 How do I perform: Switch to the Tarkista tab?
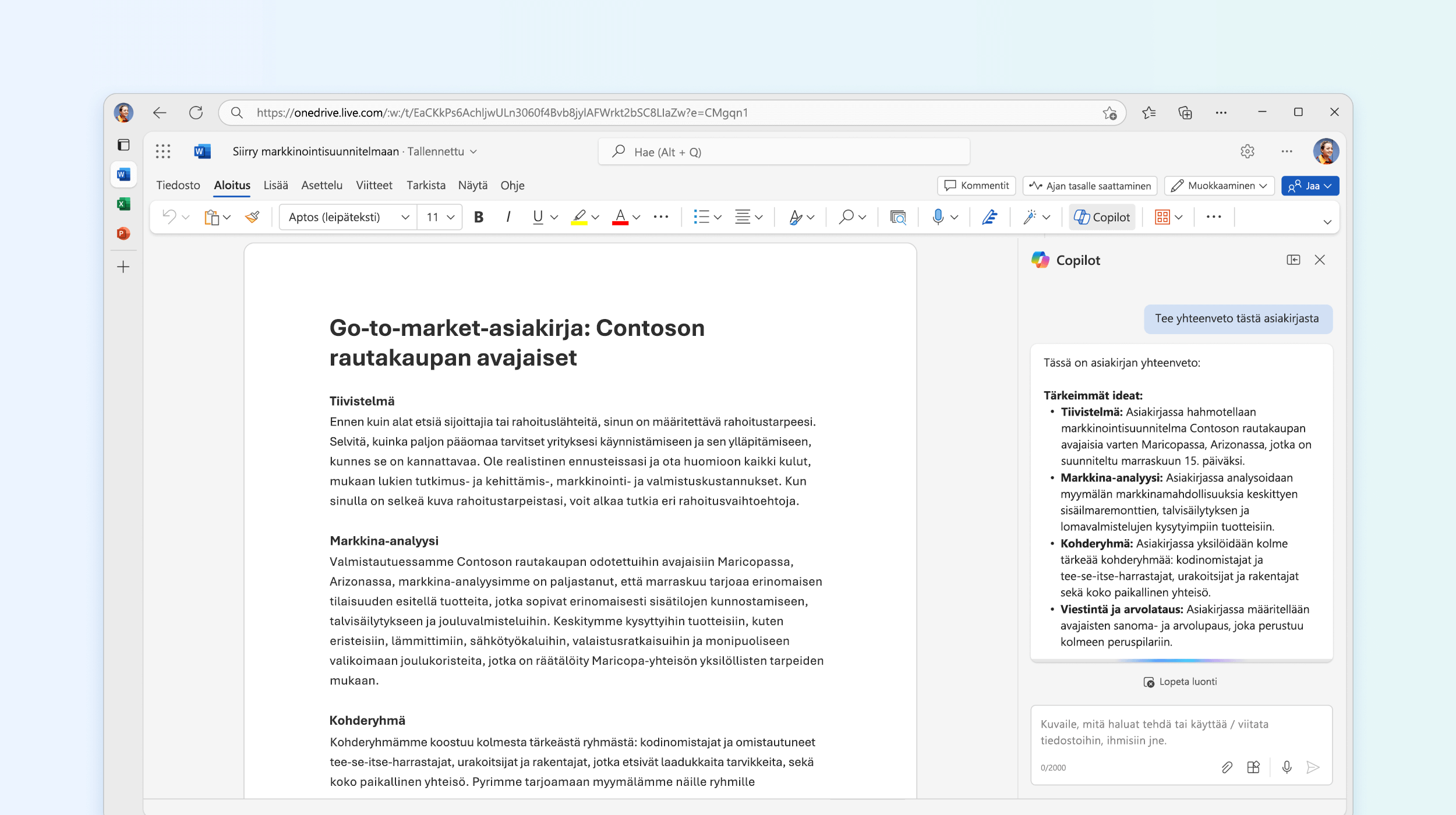coord(426,185)
